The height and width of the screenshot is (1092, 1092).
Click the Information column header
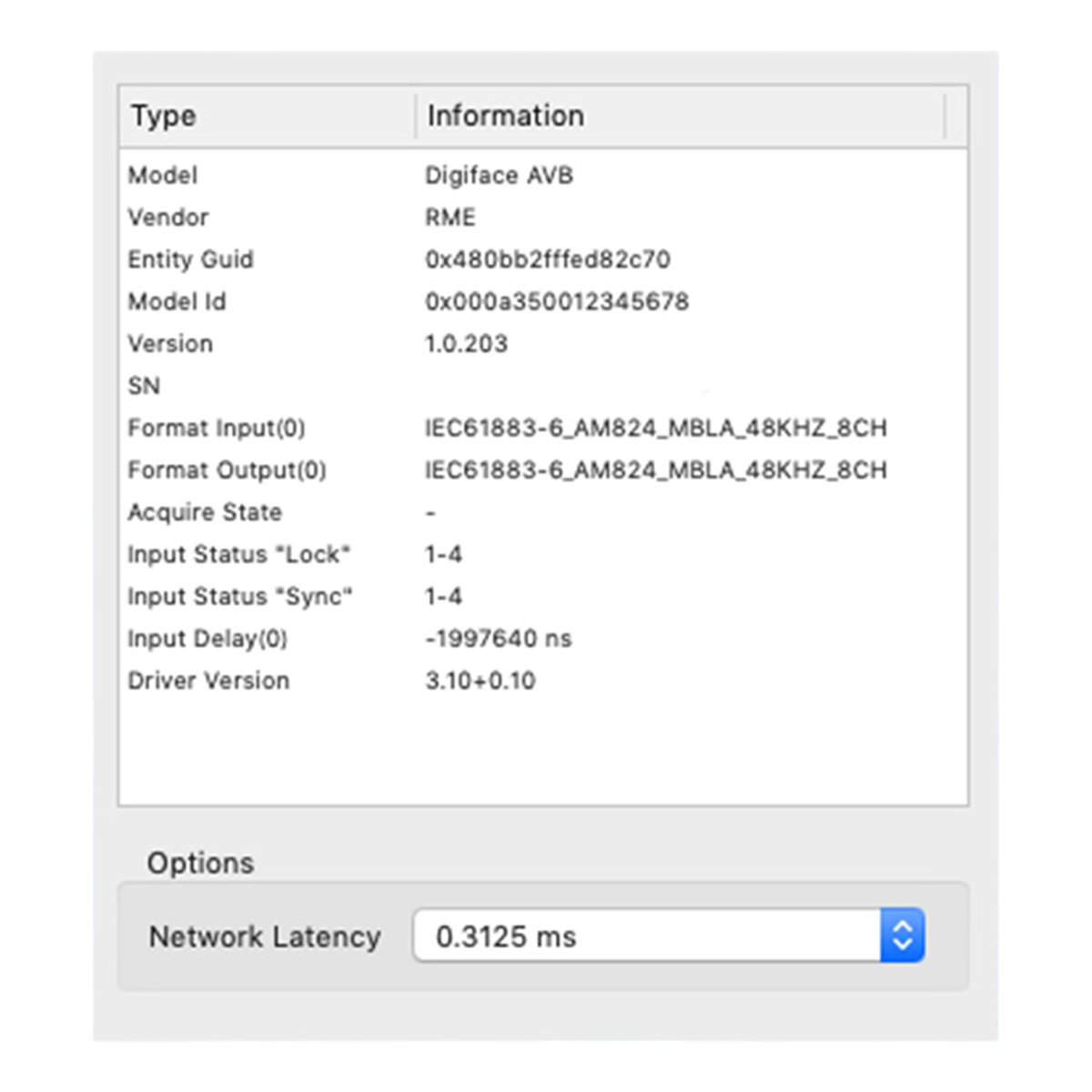coord(506,116)
